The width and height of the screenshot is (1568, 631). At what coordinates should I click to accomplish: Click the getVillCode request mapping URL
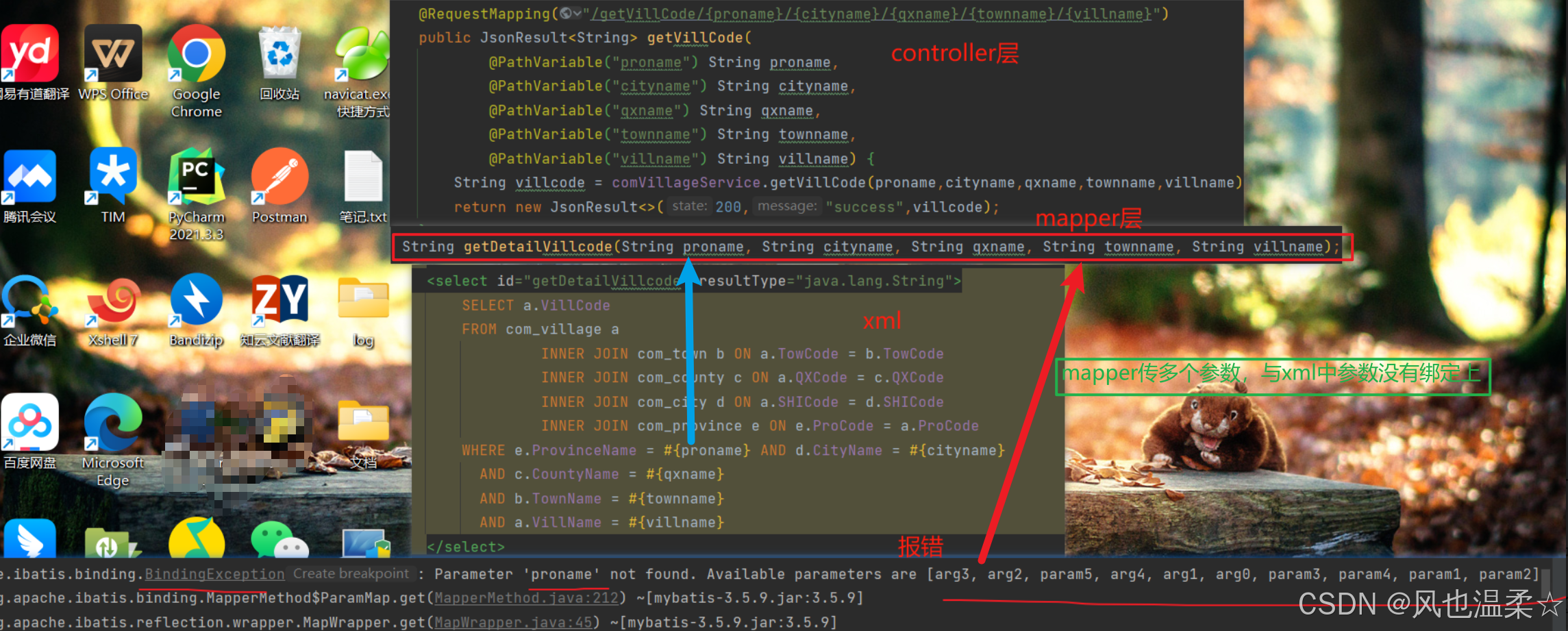pos(871,14)
